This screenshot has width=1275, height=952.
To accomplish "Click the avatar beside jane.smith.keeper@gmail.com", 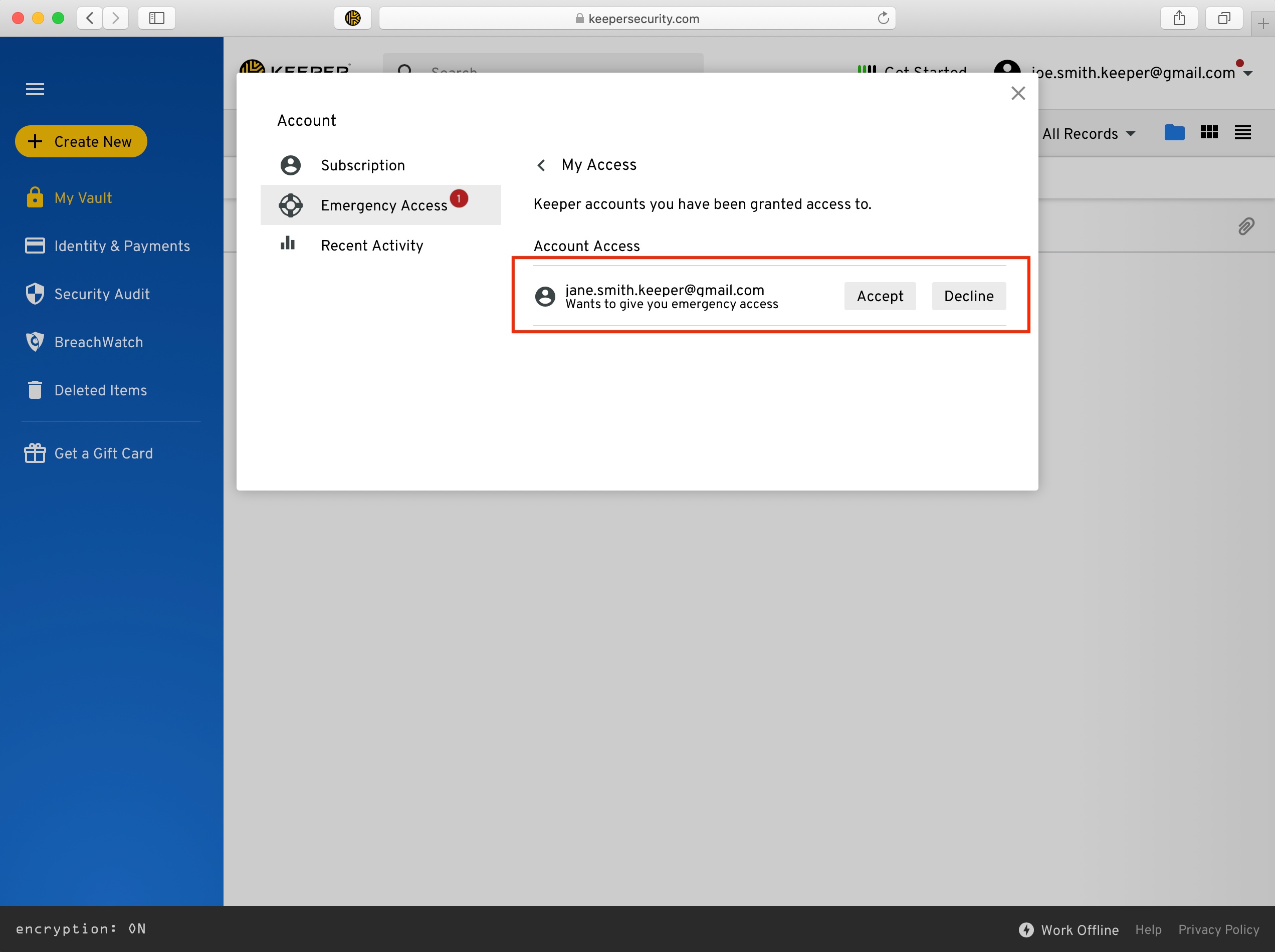I will click(545, 297).
